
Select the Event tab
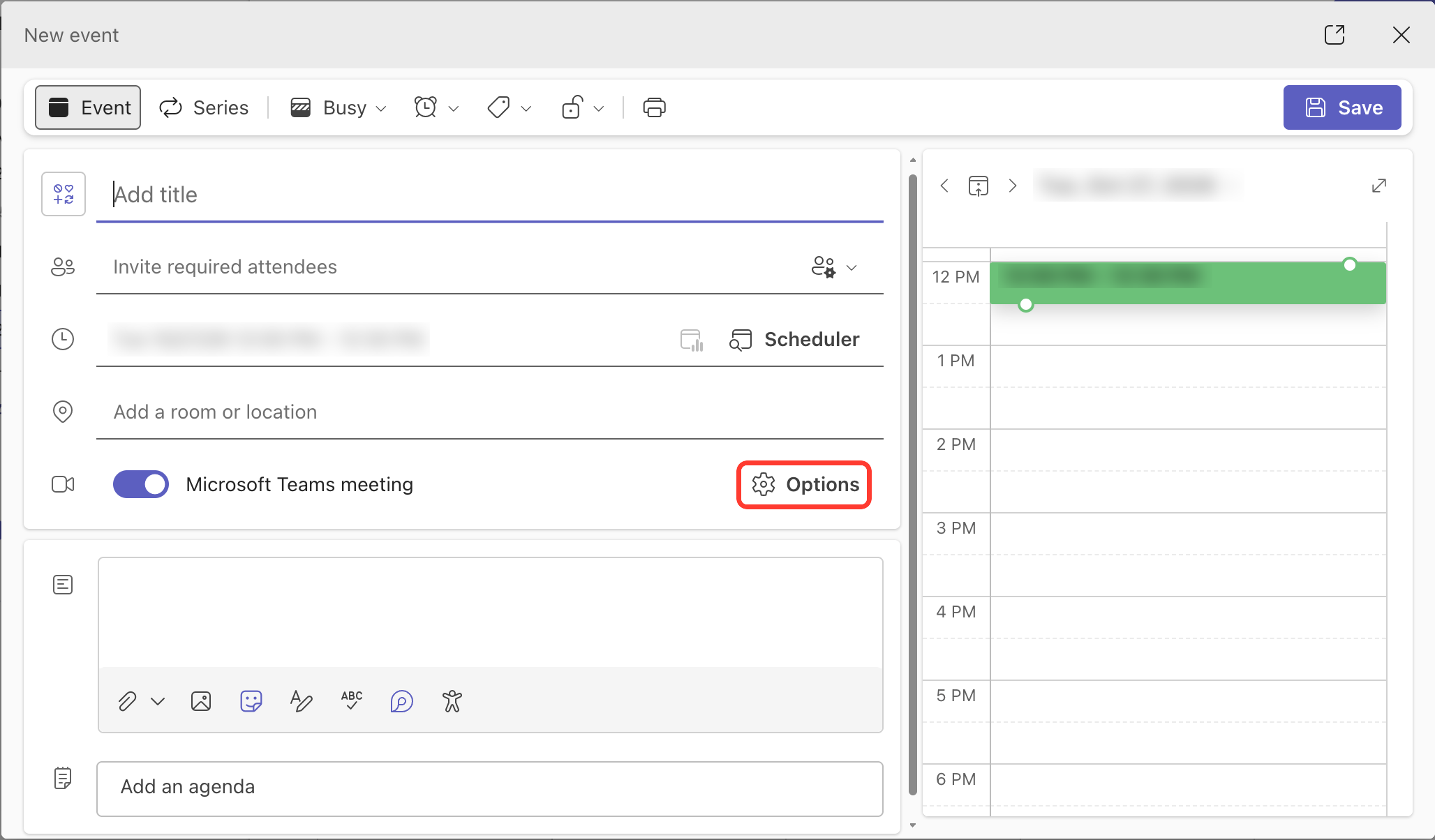tap(88, 107)
